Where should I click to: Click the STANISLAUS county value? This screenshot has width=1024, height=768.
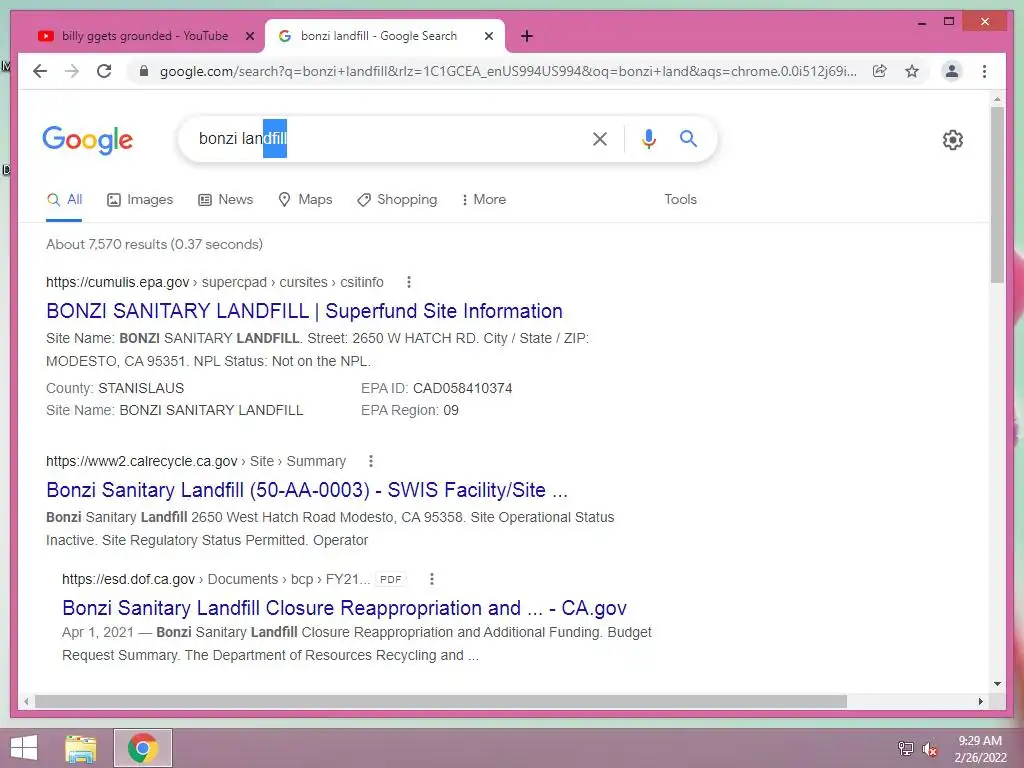click(x=141, y=389)
